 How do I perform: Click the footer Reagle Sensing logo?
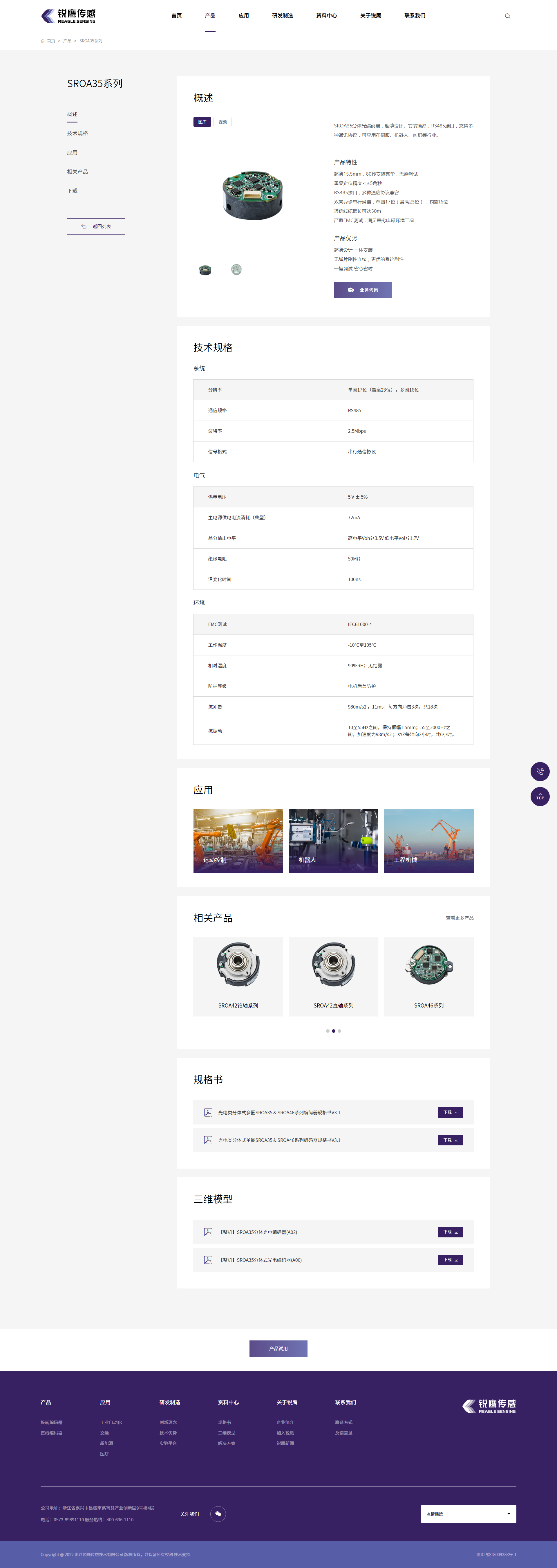(489, 1405)
